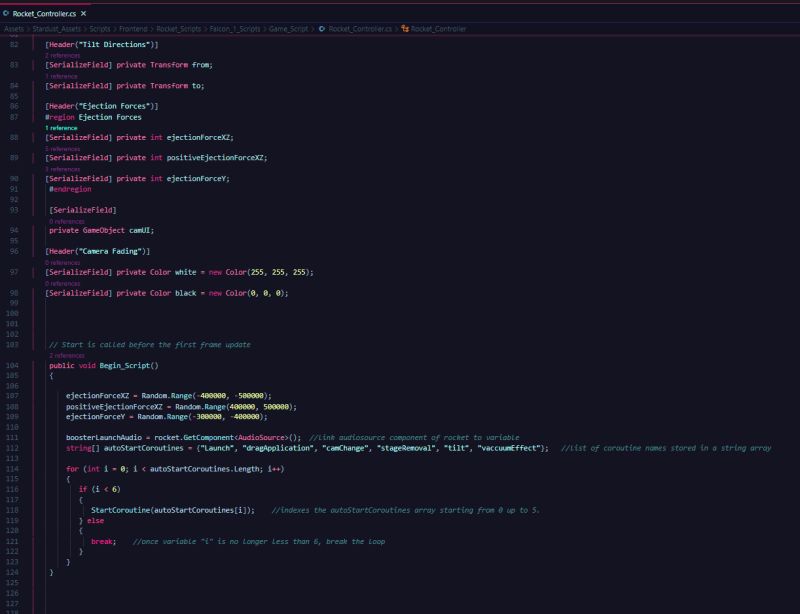Click 'new Color(0, 0, 0)' value
Viewport: 800px width, 614px height.
point(246,293)
